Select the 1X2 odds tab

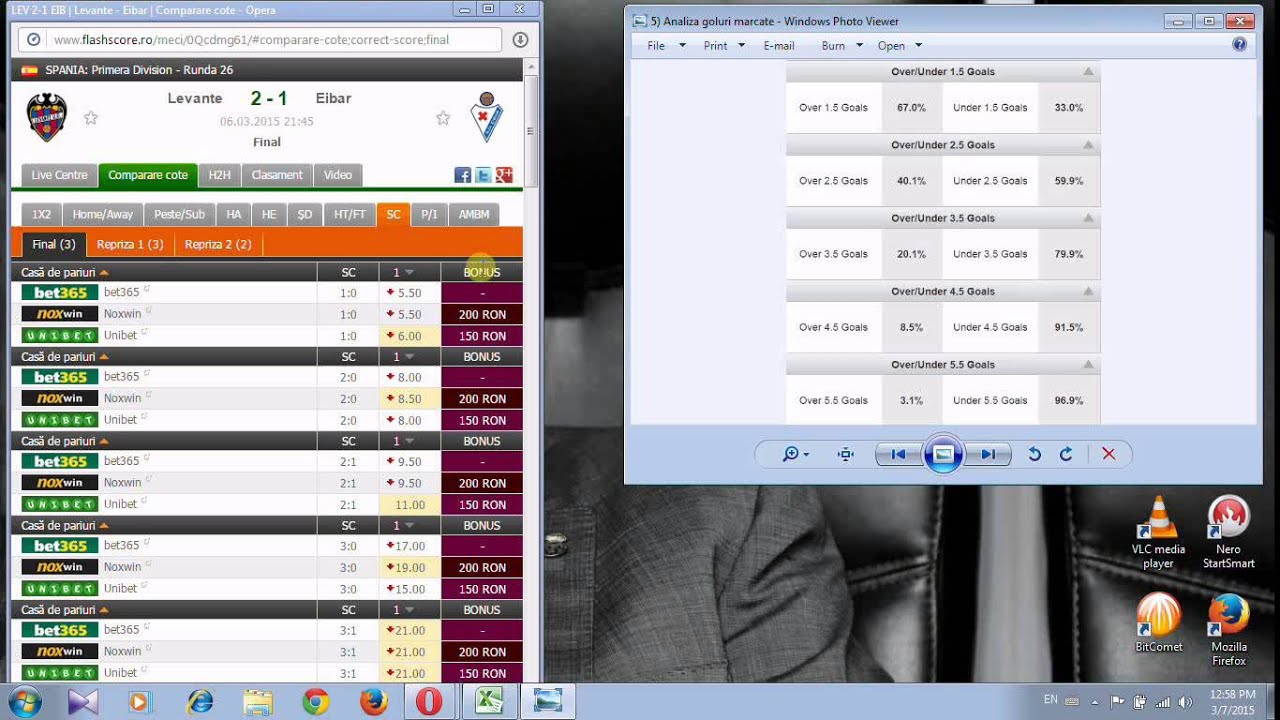(41, 214)
